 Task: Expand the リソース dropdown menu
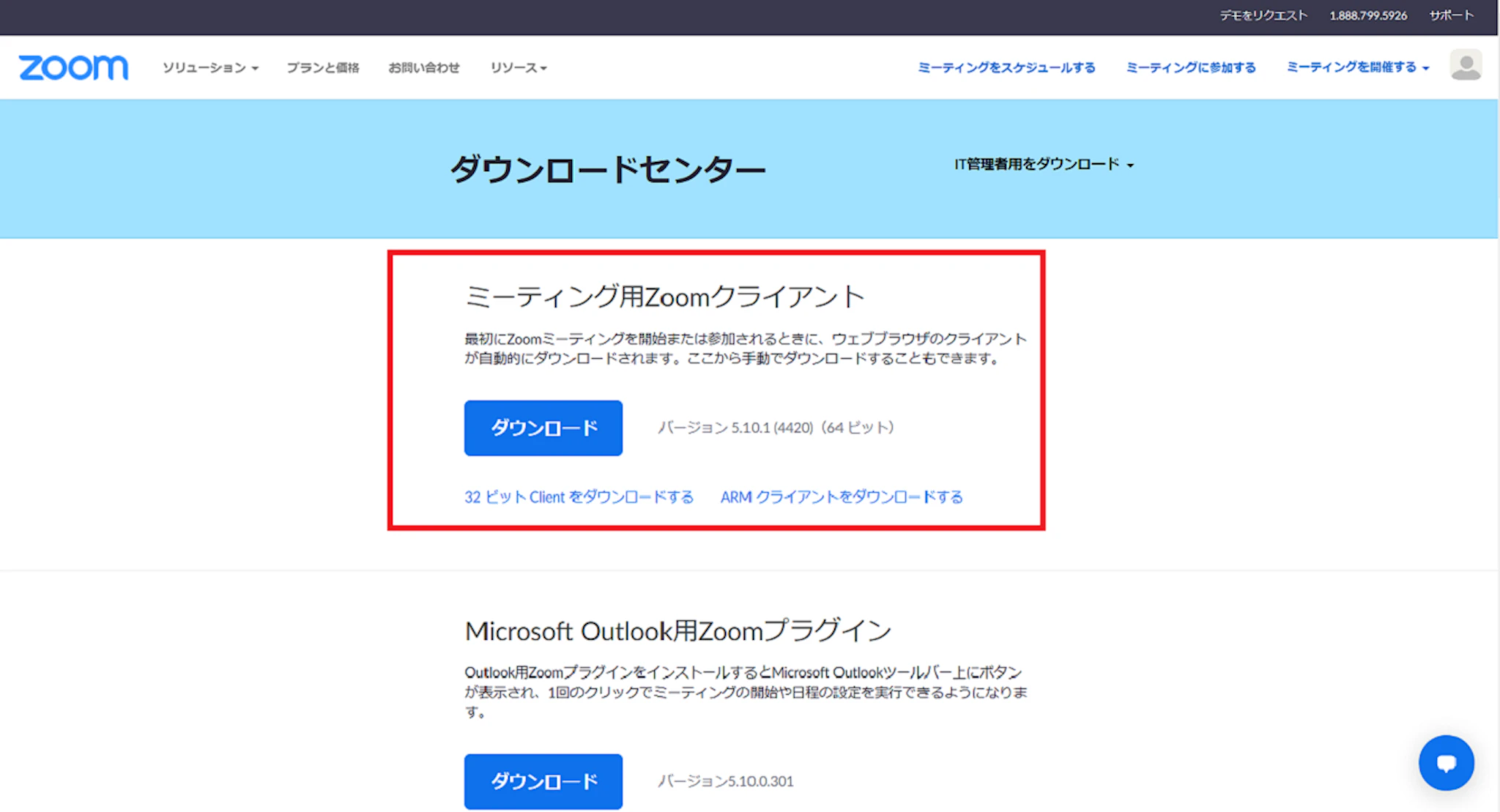pyautogui.click(x=519, y=67)
